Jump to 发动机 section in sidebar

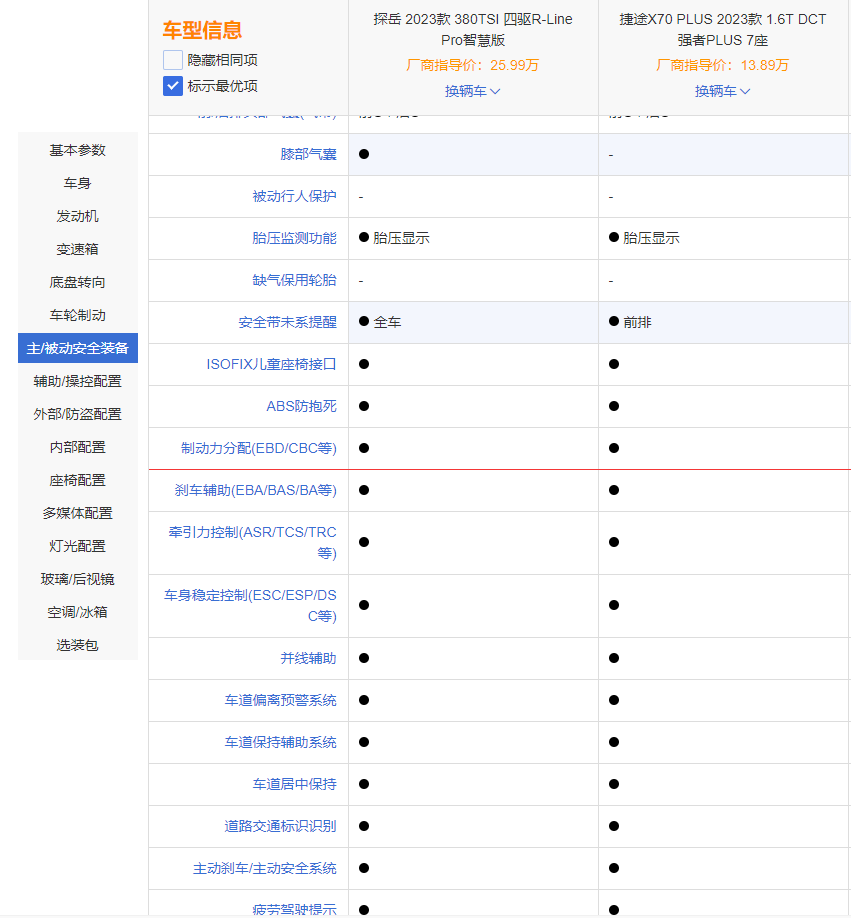78,216
